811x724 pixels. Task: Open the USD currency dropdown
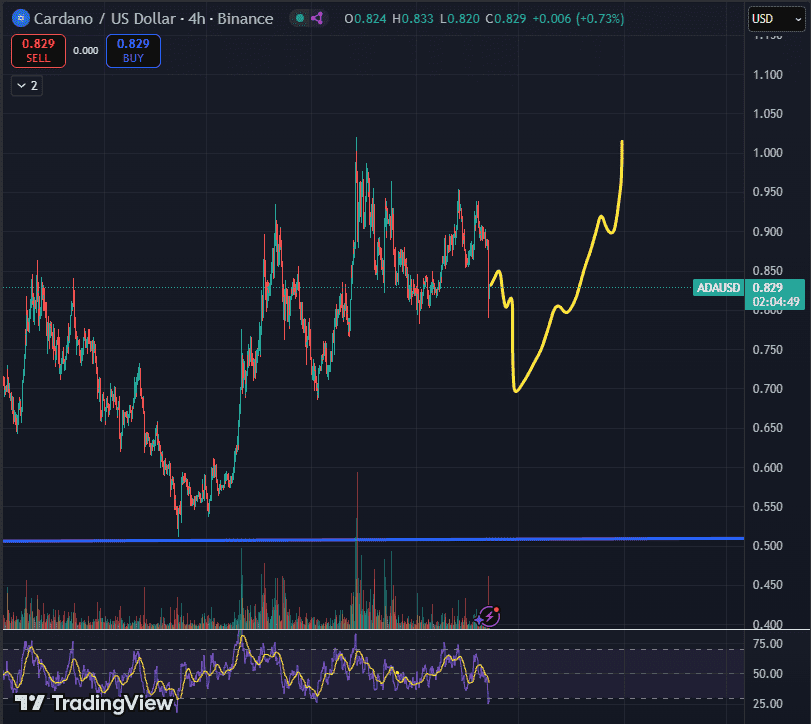tap(775, 17)
